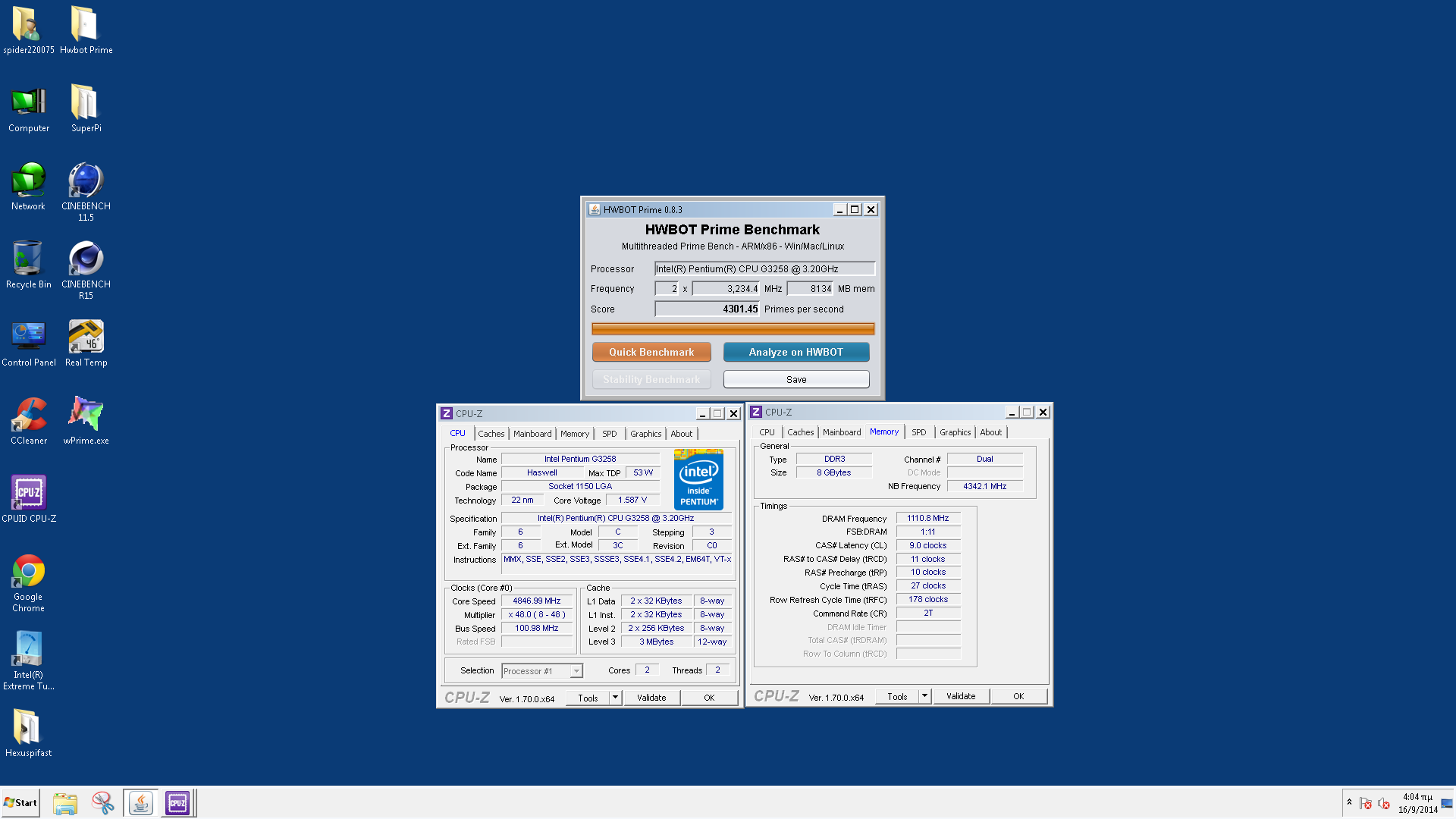Click the Score field showing 4301.45
This screenshot has width=1456, height=819.
pos(707,309)
